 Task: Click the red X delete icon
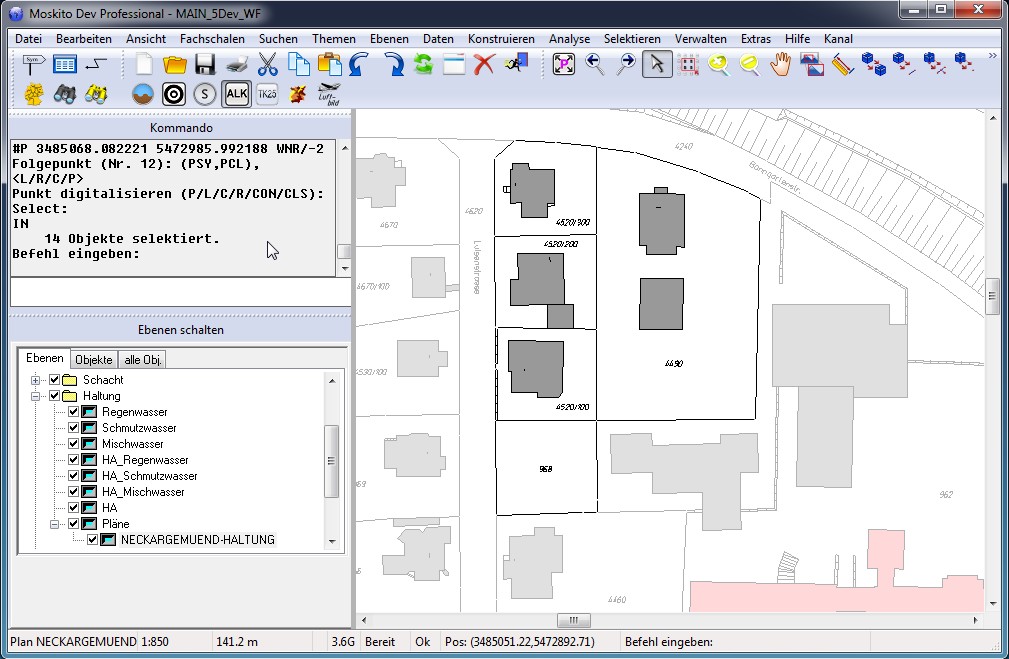coord(484,65)
